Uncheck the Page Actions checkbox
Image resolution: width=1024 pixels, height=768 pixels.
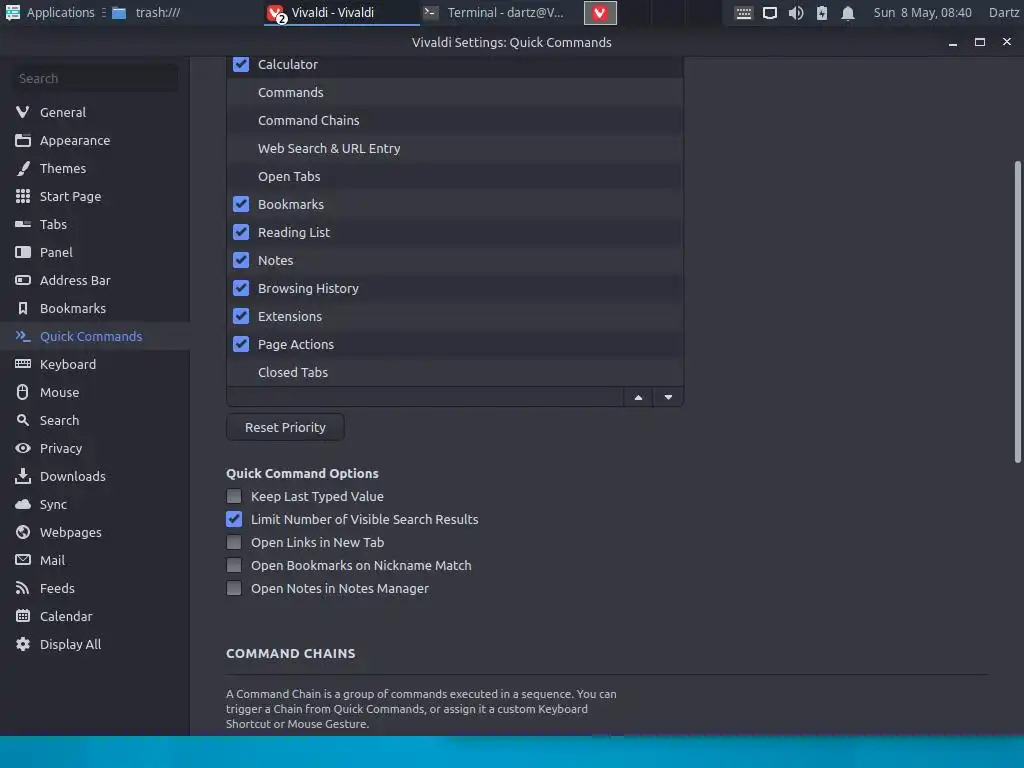click(241, 344)
